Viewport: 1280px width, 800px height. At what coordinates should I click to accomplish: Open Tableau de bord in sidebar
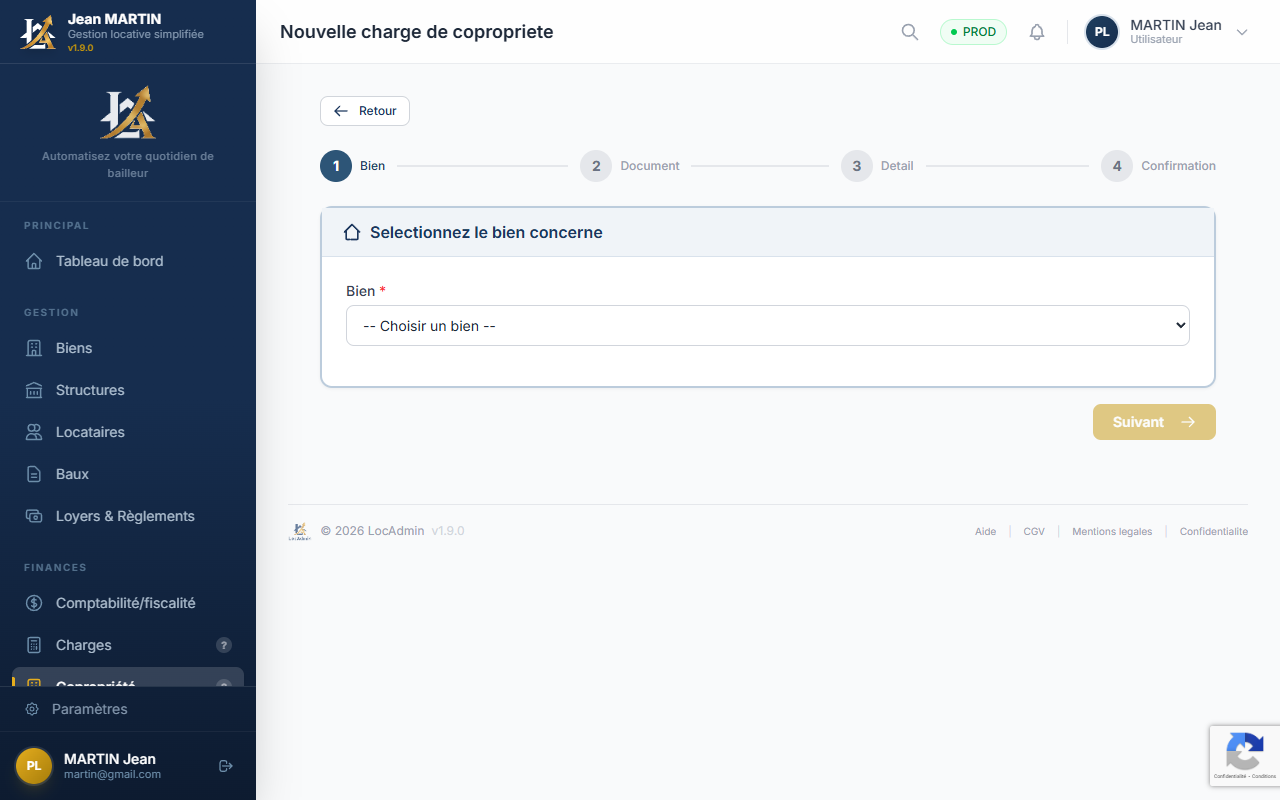coord(109,261)
